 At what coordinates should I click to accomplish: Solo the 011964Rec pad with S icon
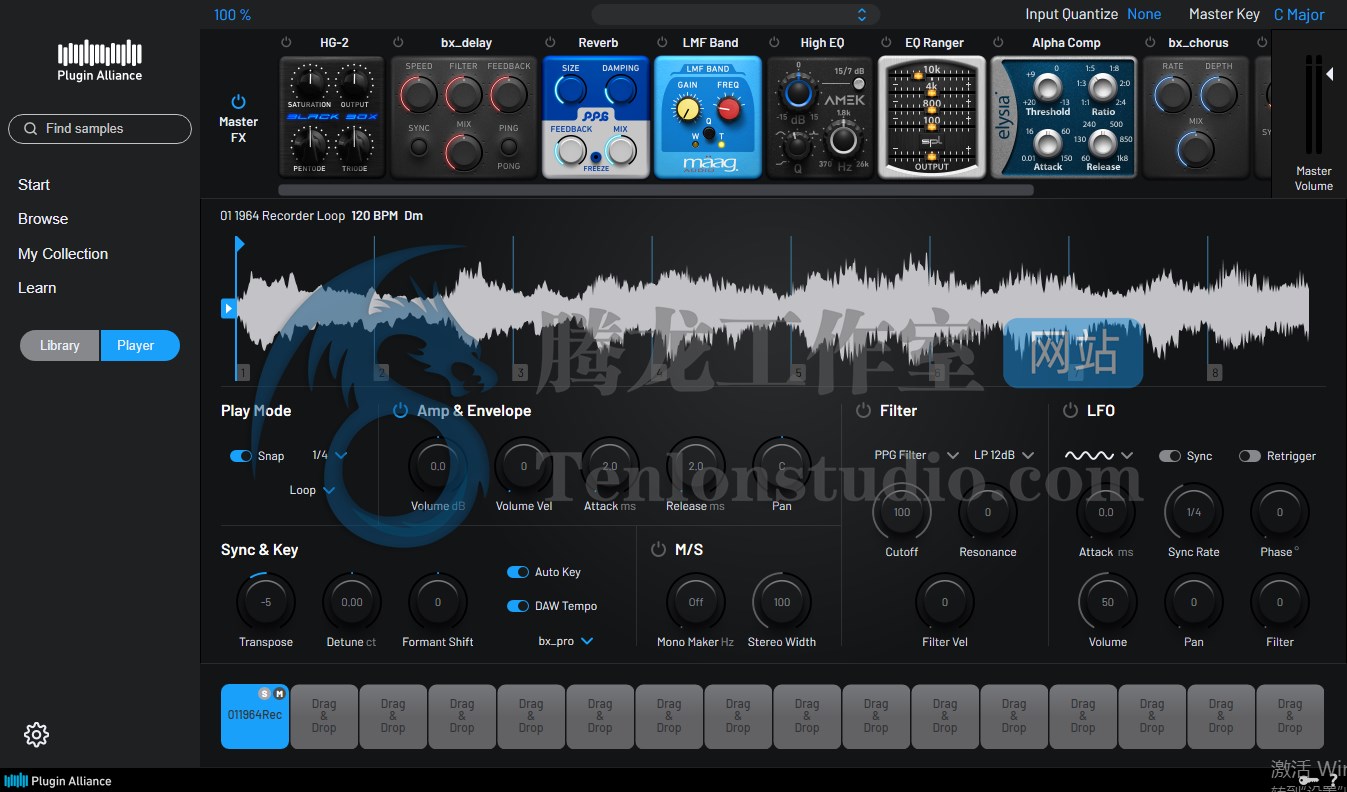point(265,693)
